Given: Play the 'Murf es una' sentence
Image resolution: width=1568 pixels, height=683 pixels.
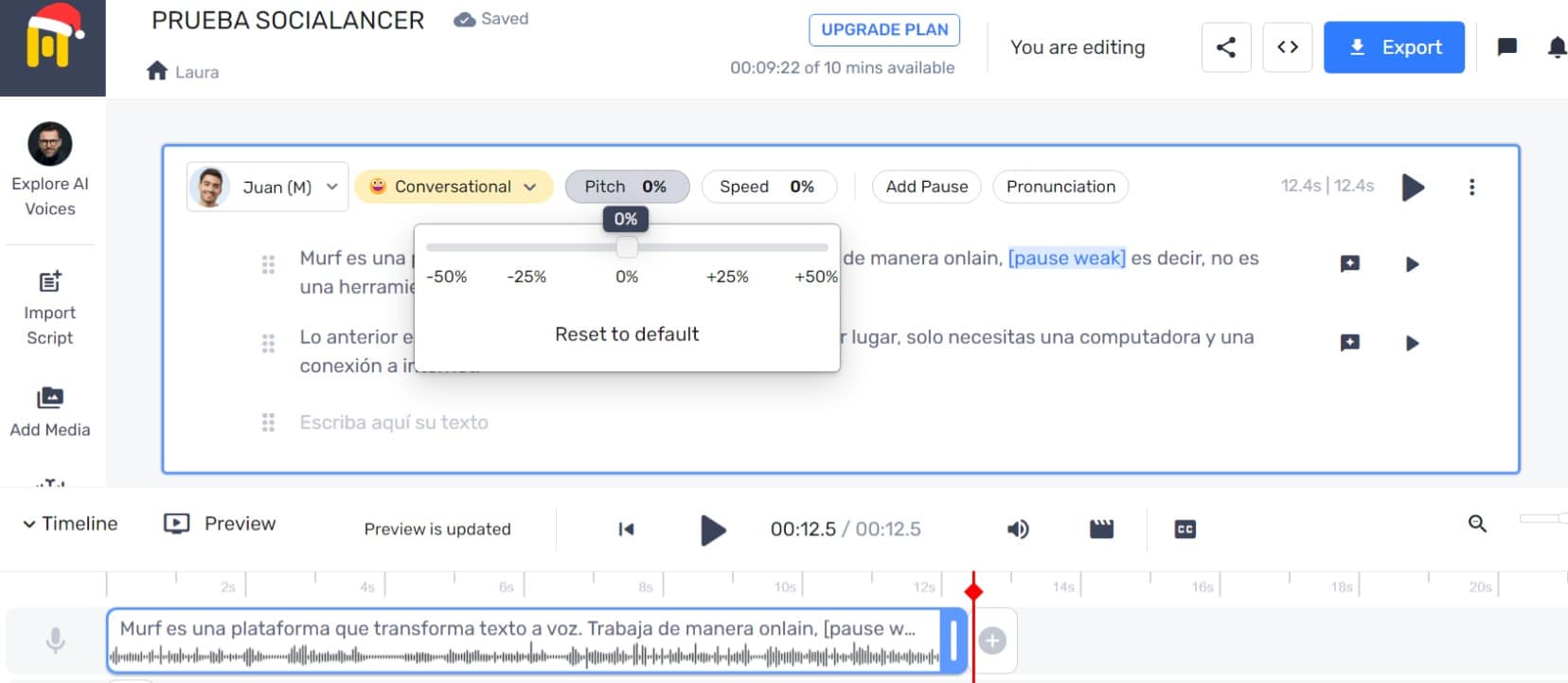Looking at the screenshot, I should [1413, 264].
